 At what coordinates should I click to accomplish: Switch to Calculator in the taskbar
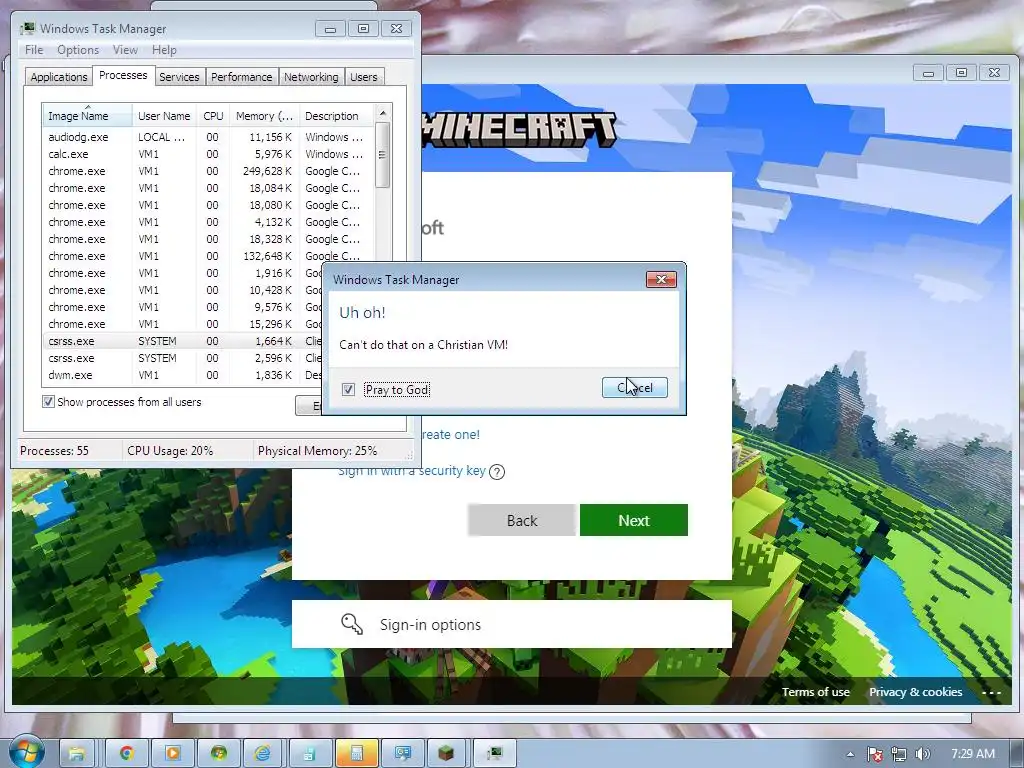[357, 754]
